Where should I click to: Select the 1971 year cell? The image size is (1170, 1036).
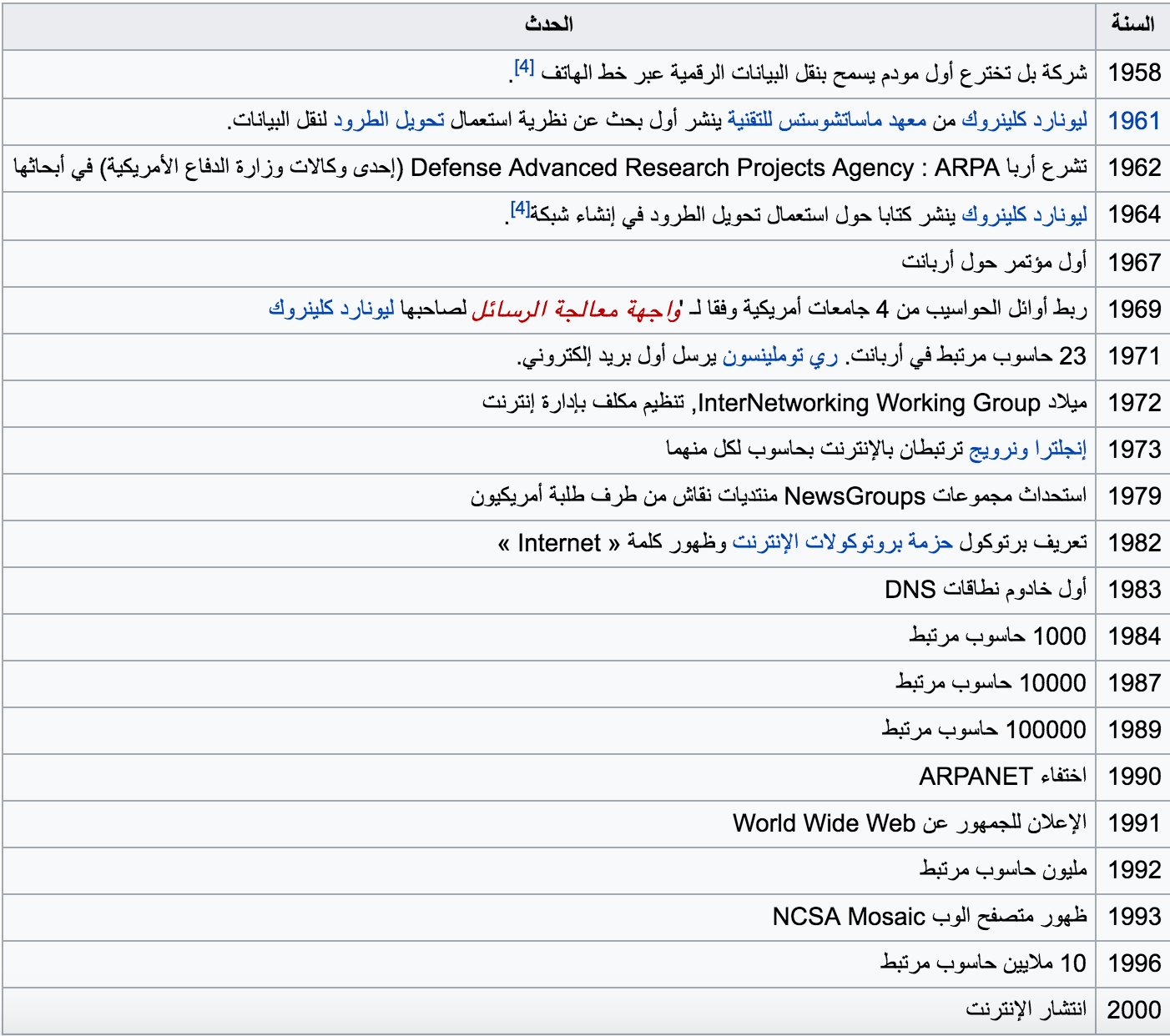click(1134, 356)
